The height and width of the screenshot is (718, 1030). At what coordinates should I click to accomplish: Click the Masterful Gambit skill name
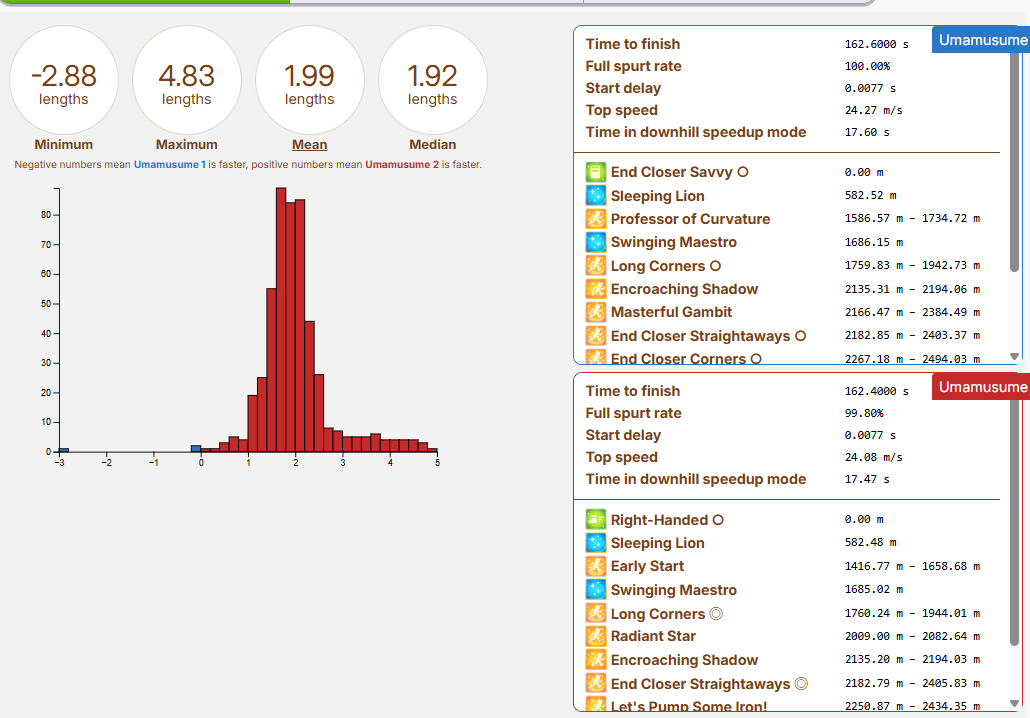coord(671,312)
